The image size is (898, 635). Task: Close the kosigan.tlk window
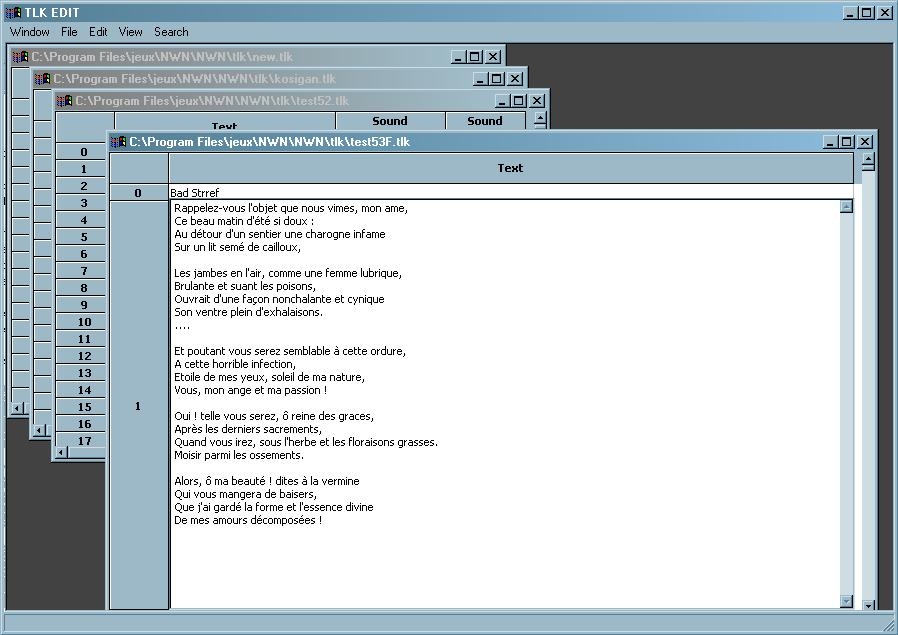click(x=515, y=79)
